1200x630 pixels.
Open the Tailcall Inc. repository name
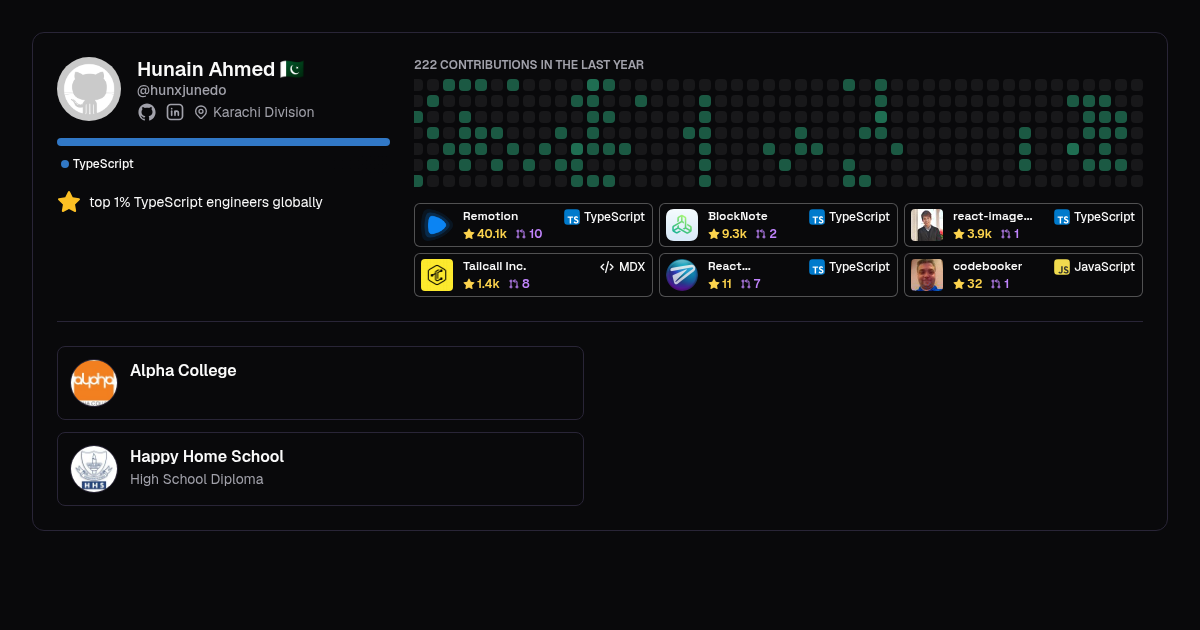point(495,266)
